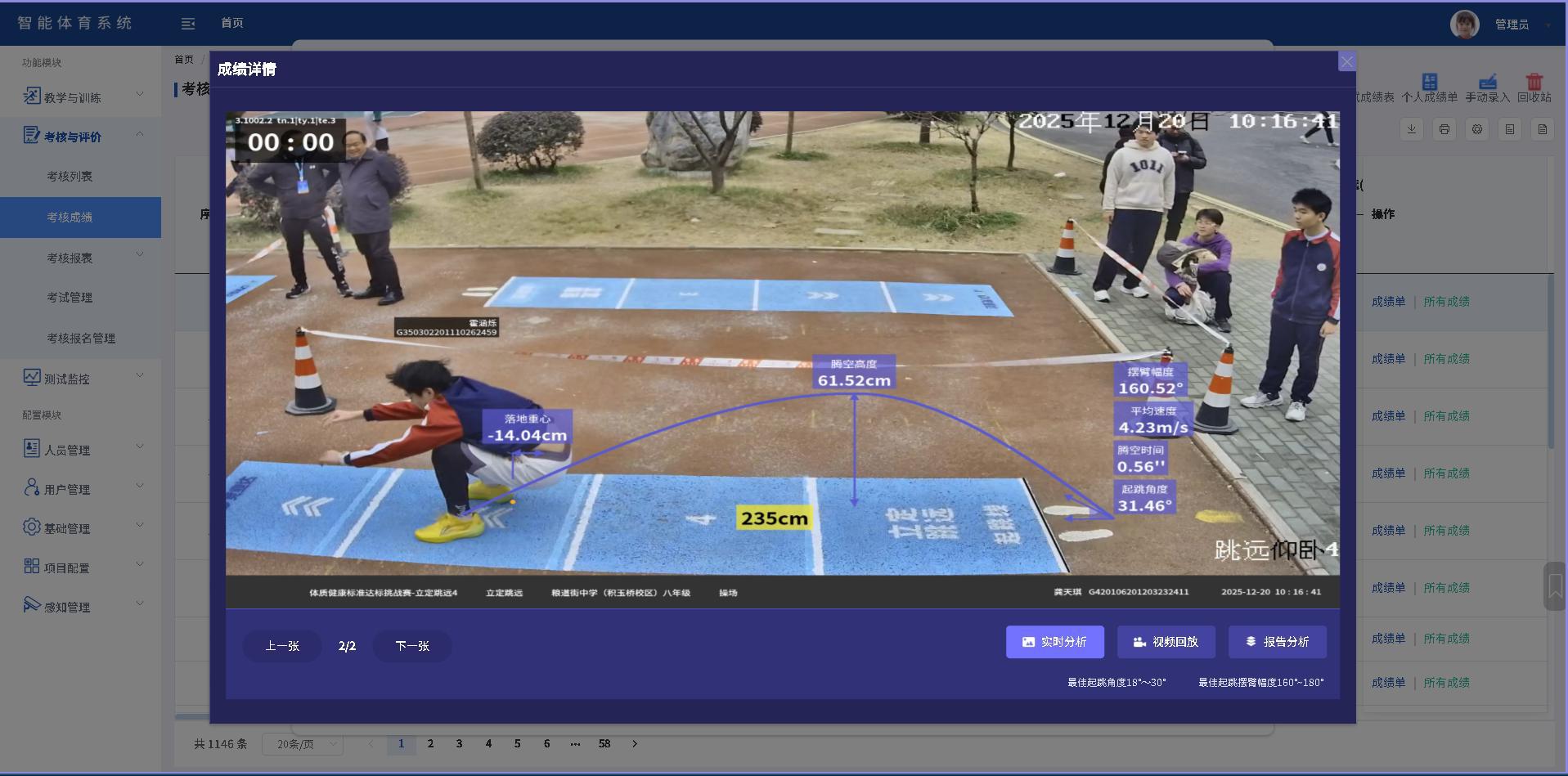Expand the 考核报表 submenu
1568x776 pixels.
pos(80,258)
